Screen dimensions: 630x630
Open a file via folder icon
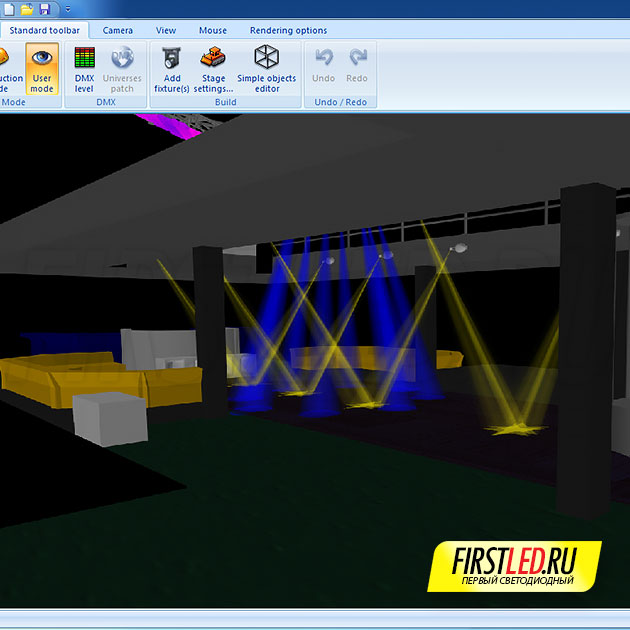(x=27, y=8)
